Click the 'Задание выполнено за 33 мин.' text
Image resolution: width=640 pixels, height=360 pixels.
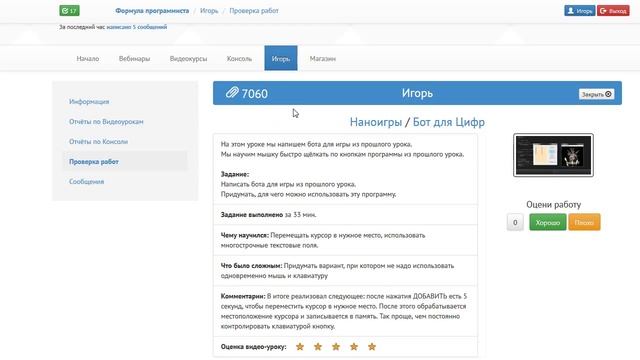pyautogui.click(x=269, y=215)
